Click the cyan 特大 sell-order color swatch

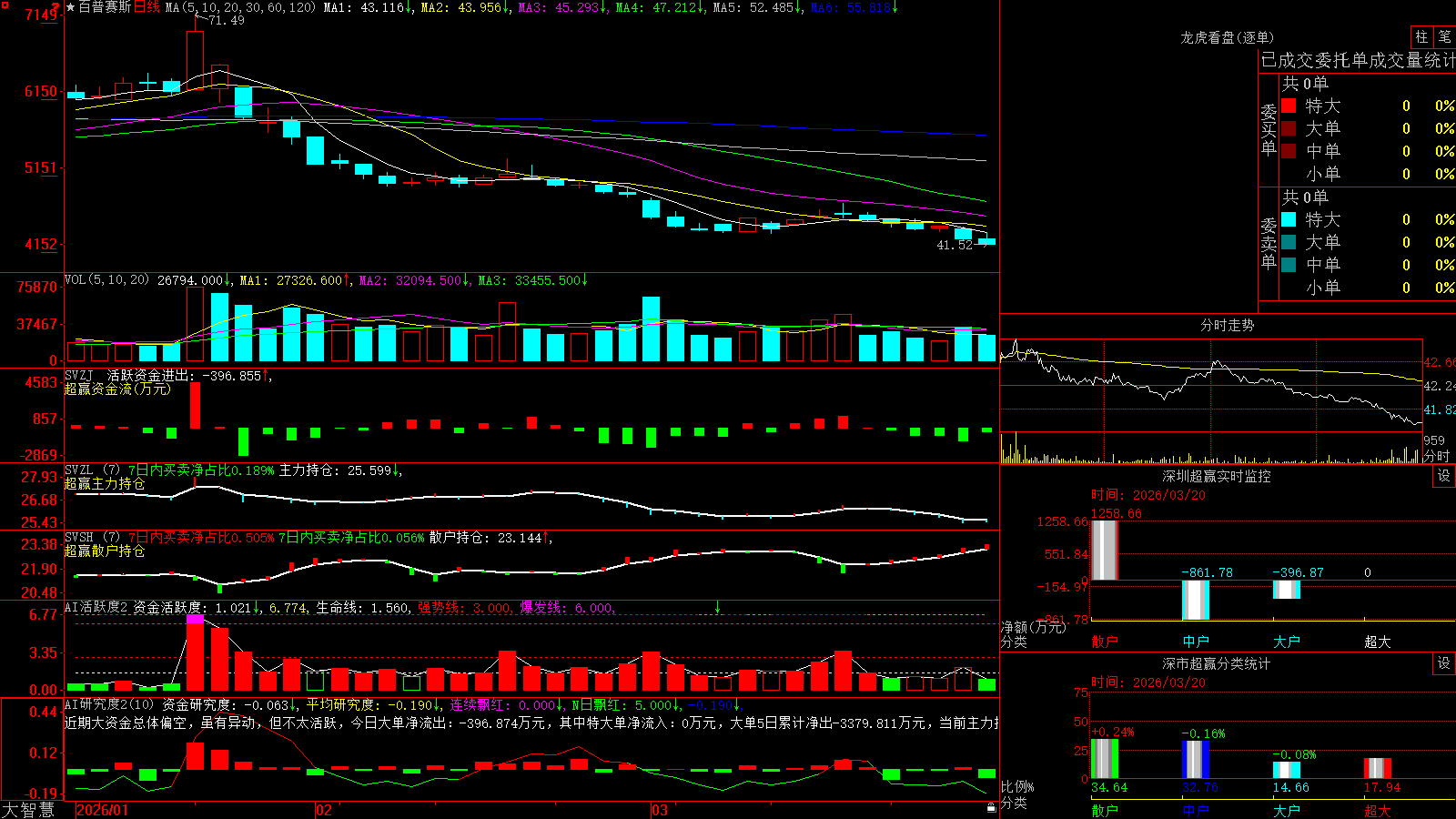click(1289, 219)
